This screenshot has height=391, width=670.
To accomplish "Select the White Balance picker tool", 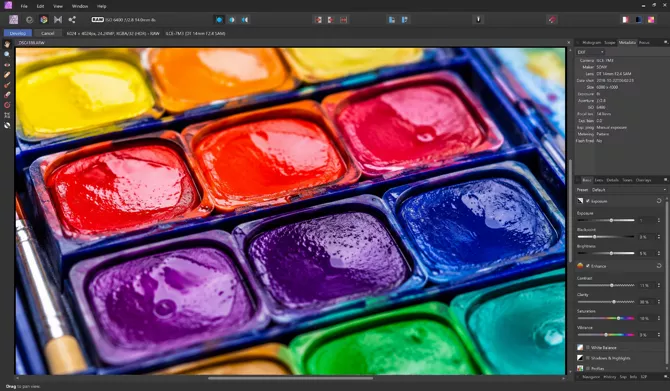I will click(7, 125).
